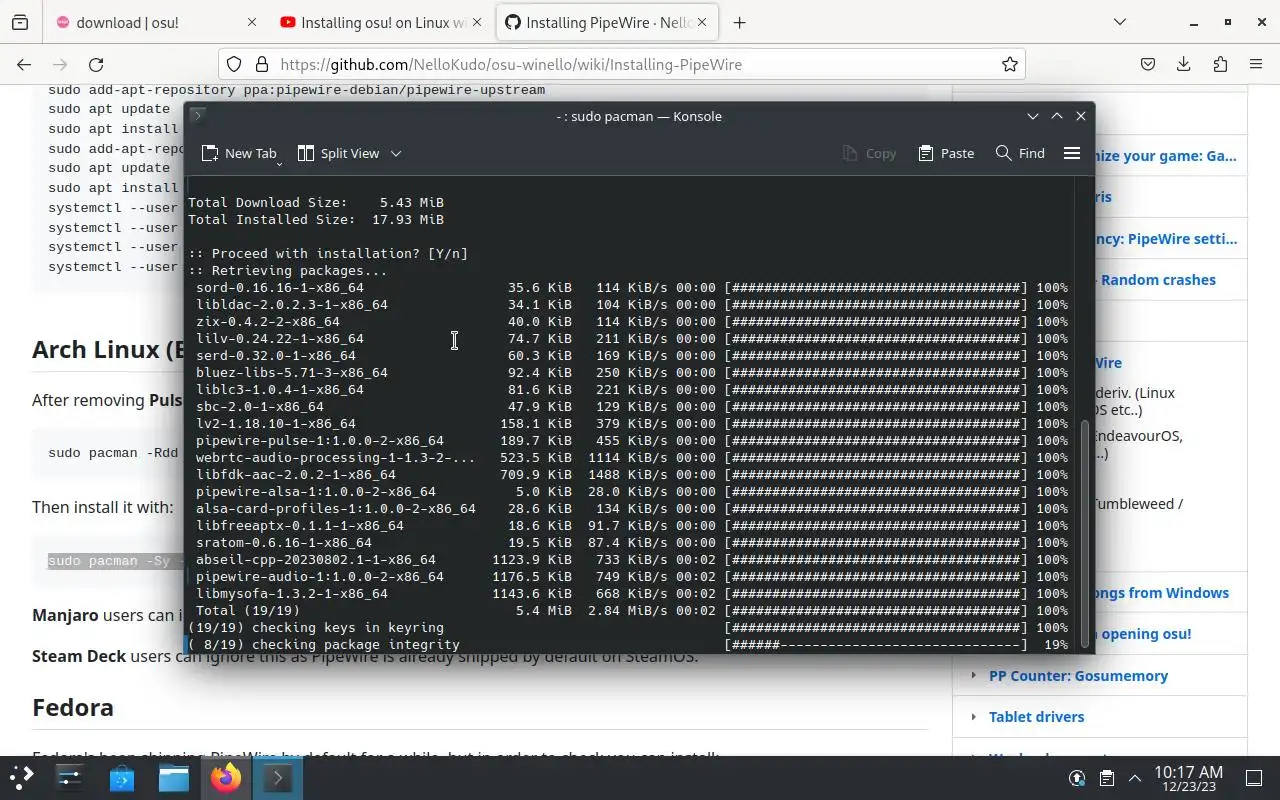
Task: Open the clipboard tray icon
Action: [1107, 778]
